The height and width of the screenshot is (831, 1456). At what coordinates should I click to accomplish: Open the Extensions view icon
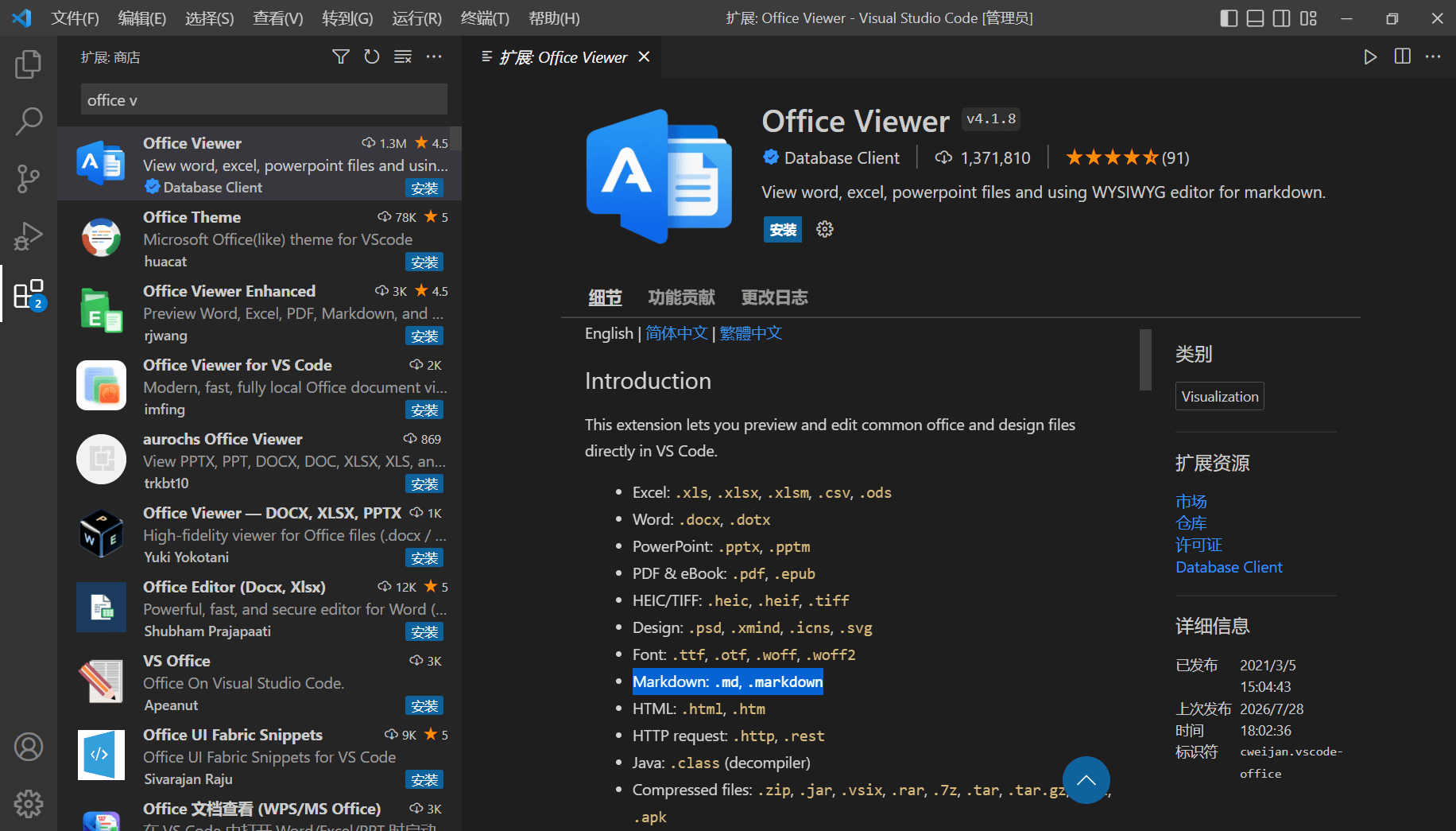tap(29, 293)
